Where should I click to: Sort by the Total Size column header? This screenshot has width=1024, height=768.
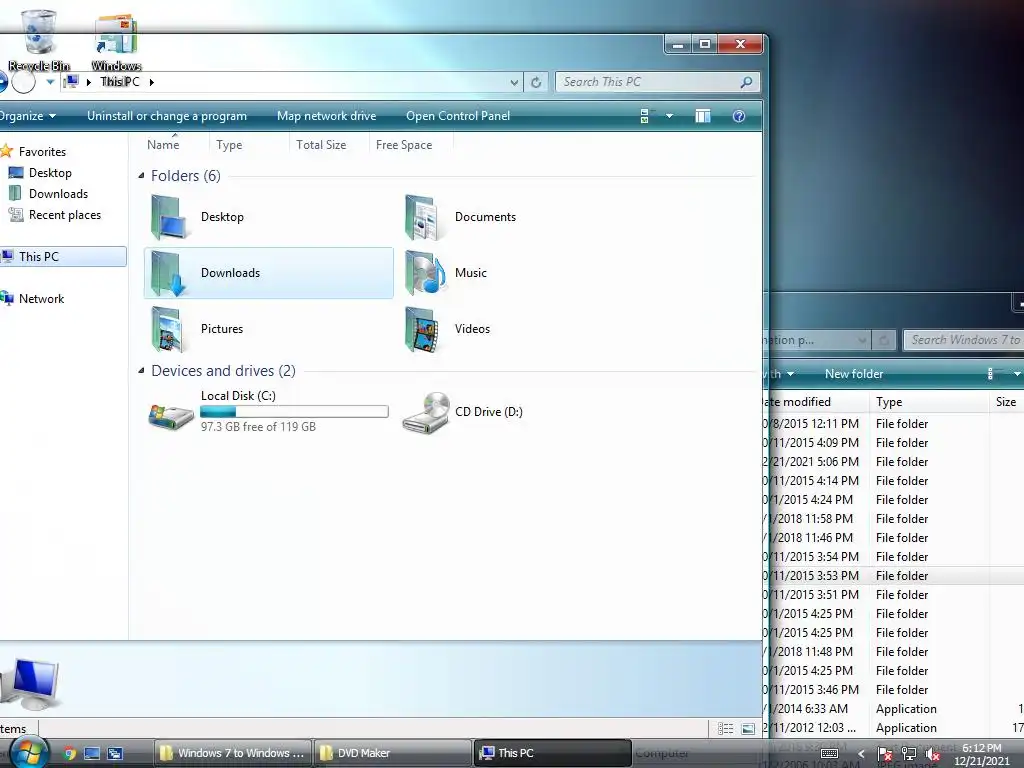pyautogui.click(x=321, y=145)
